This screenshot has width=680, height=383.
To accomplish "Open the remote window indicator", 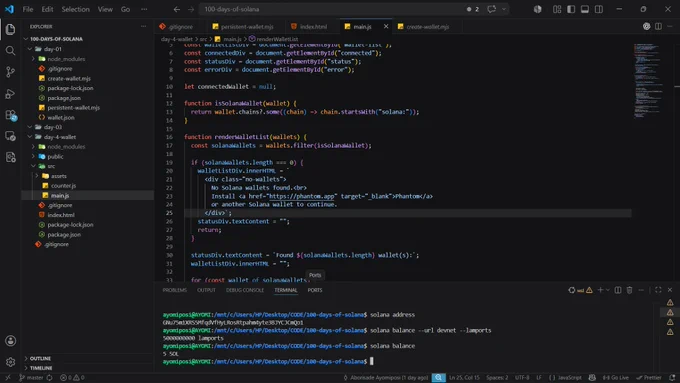I will [x=7, y=378].
